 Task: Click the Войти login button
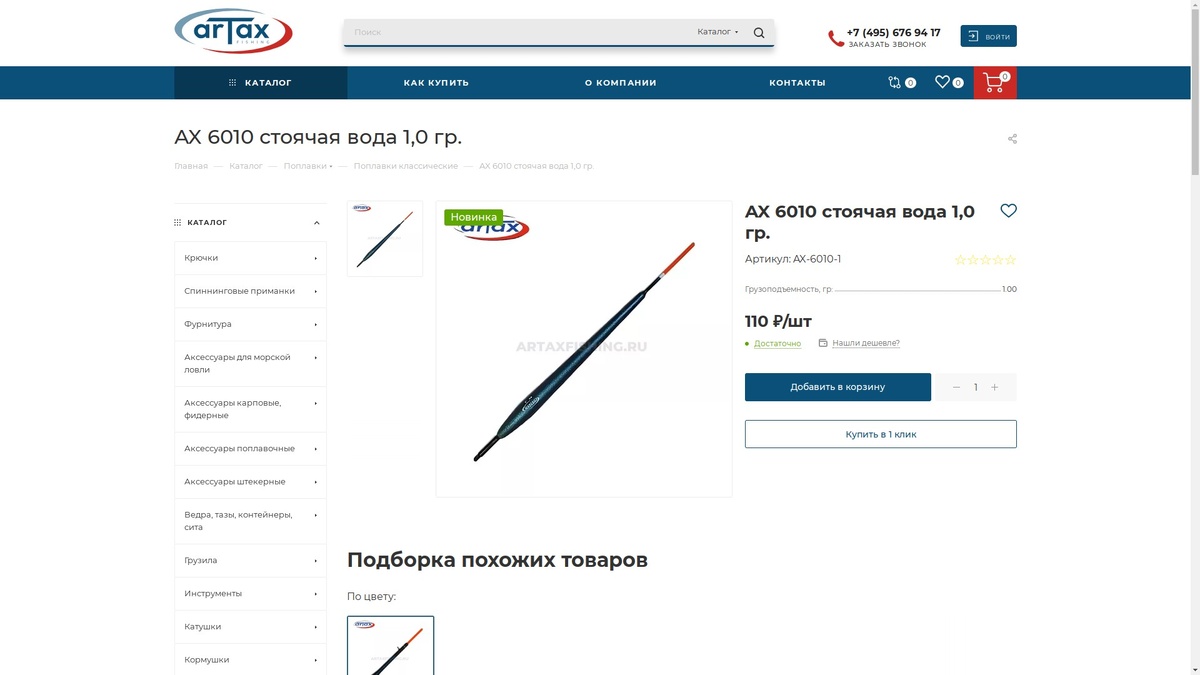(988, 36)
